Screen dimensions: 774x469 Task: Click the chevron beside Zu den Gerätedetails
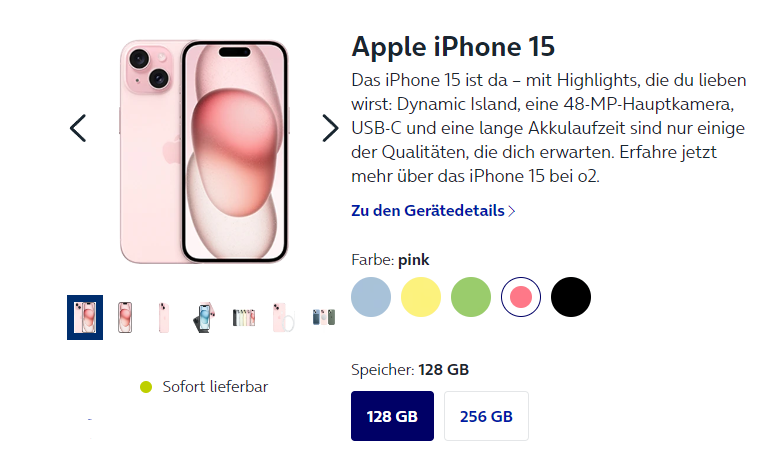(x=512, y=211)
